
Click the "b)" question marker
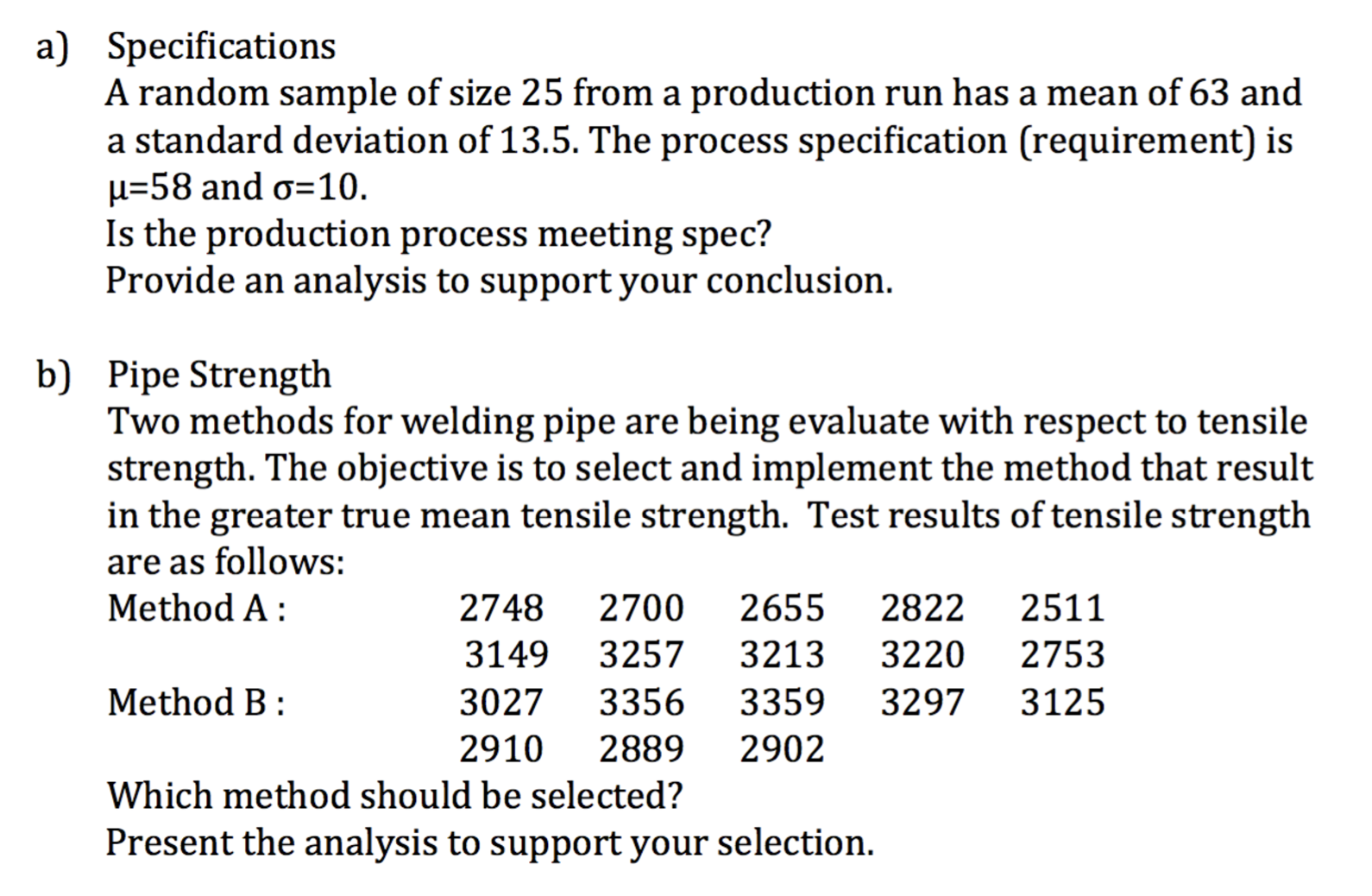(53, 376)
